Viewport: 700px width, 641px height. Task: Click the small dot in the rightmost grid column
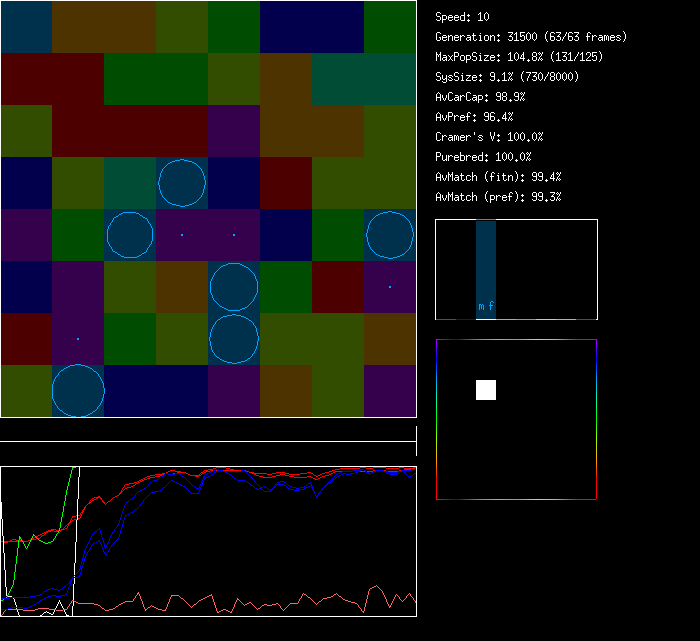tap(390, 287)
